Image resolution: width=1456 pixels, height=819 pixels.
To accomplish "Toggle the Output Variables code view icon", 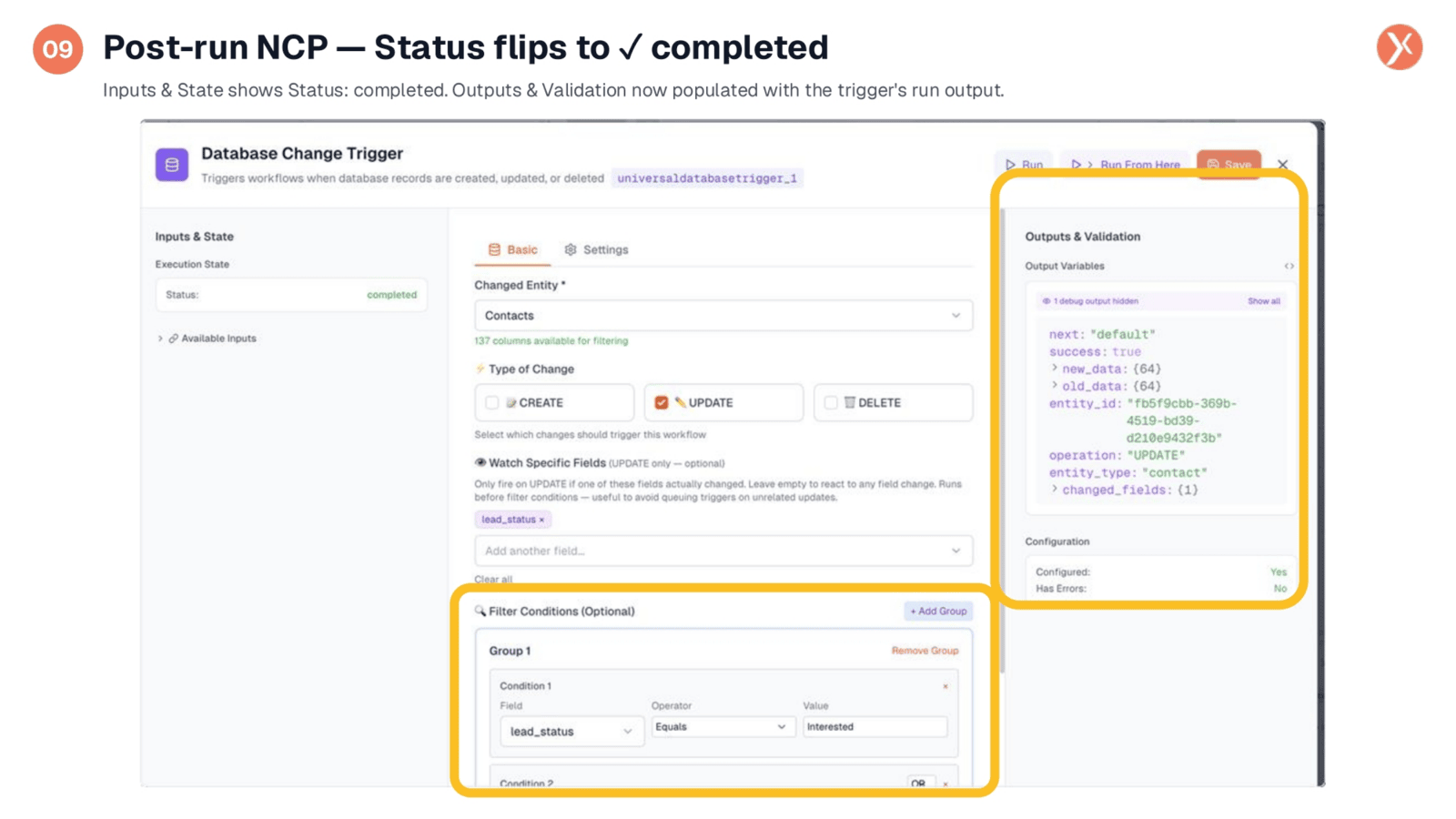I will [1289, 267].
